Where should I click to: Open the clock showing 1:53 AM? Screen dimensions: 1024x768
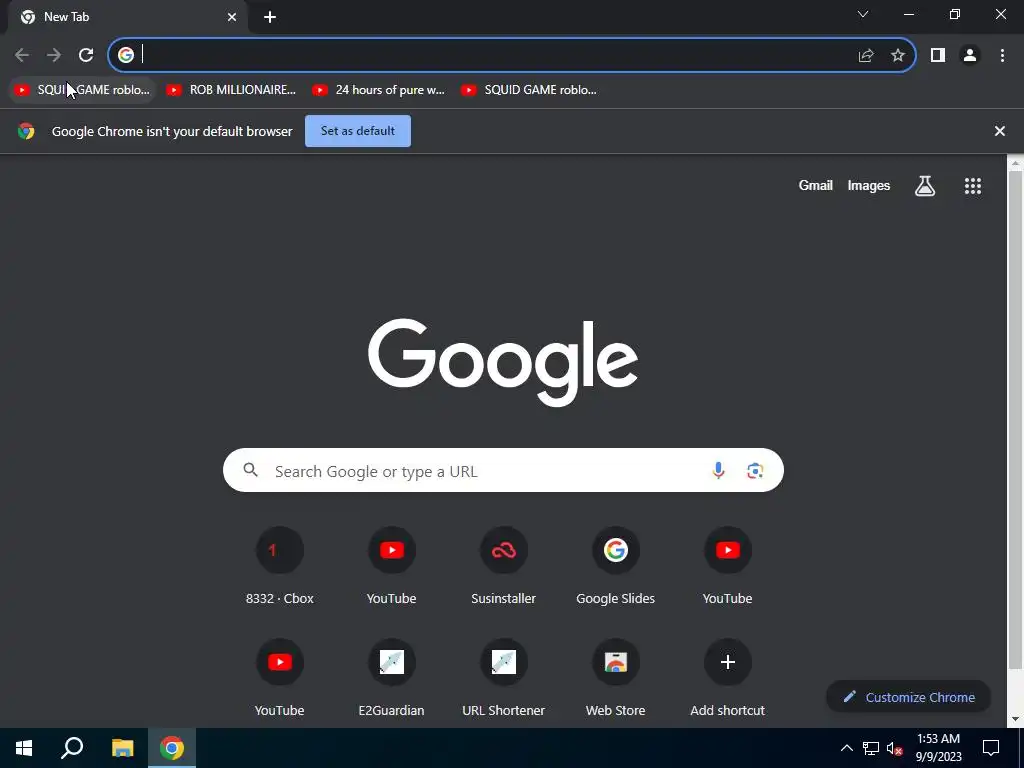pyautogui.click(x=938, y=748)
